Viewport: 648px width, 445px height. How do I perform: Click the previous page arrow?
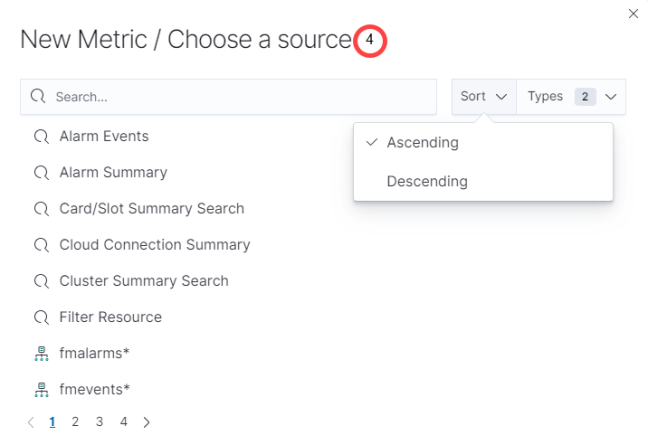pyautogui.click(x=31, y=422)
